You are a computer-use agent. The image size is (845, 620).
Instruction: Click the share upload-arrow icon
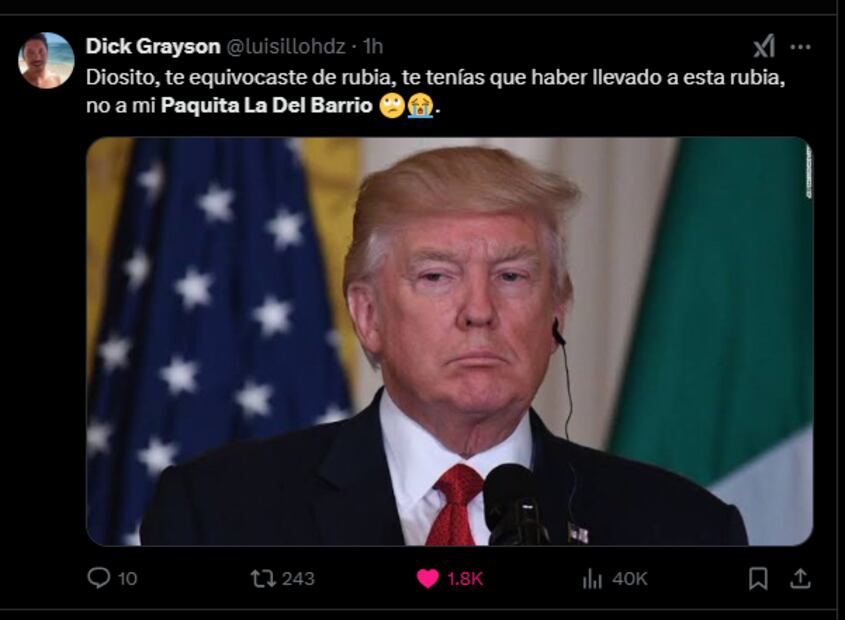tap(800, 578)
